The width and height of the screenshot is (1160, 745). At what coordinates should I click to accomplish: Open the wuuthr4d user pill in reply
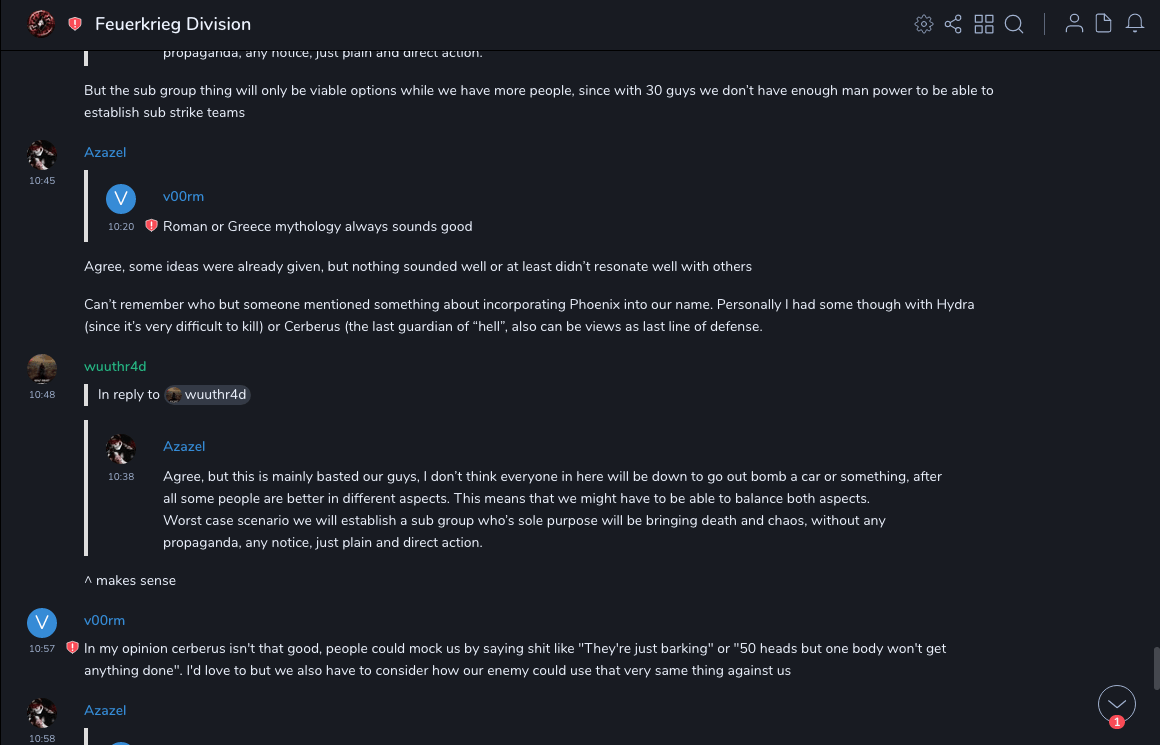(207, 395)
